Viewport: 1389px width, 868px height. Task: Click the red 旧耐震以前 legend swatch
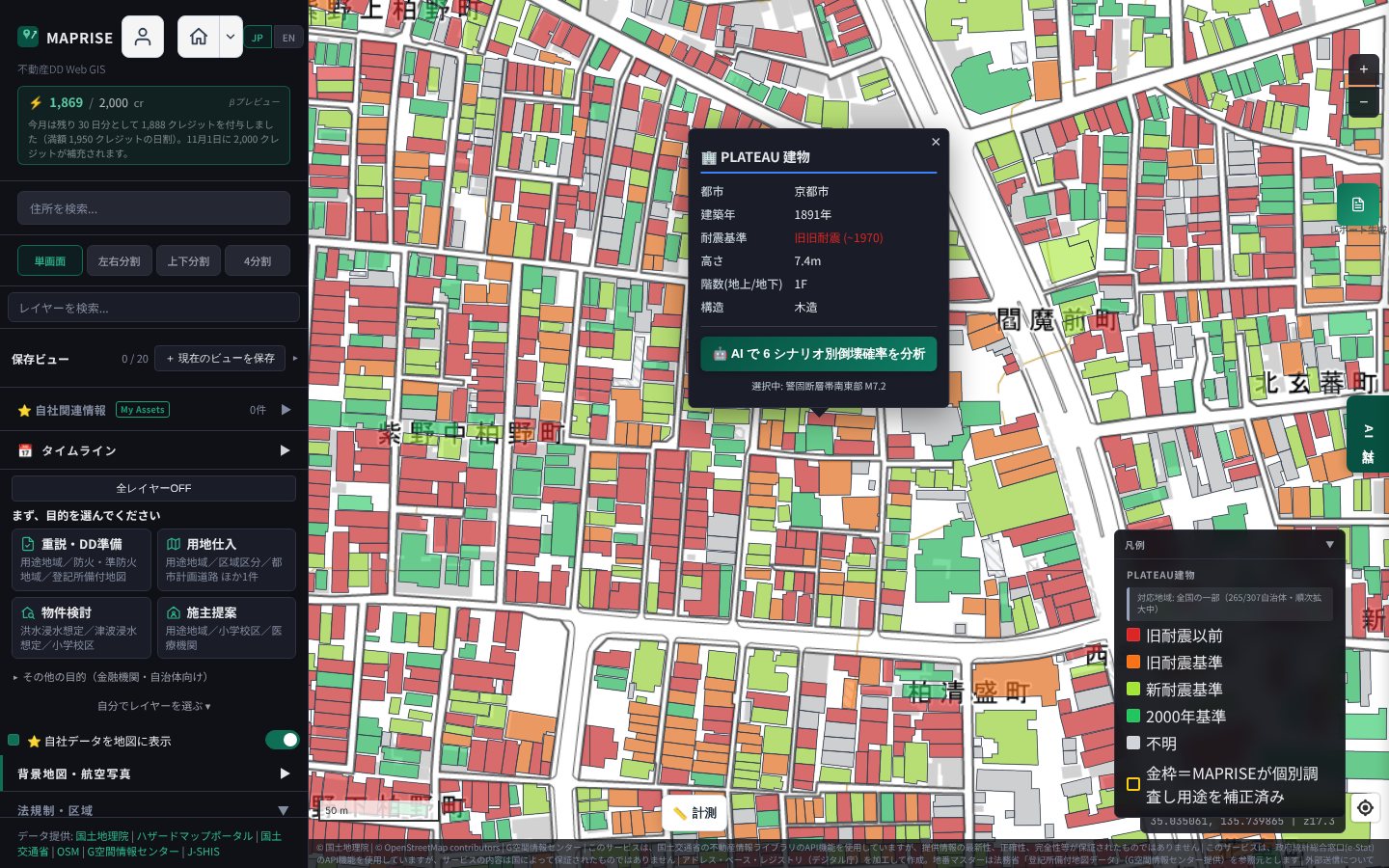pyautogui.click(x=1133, y=635)
